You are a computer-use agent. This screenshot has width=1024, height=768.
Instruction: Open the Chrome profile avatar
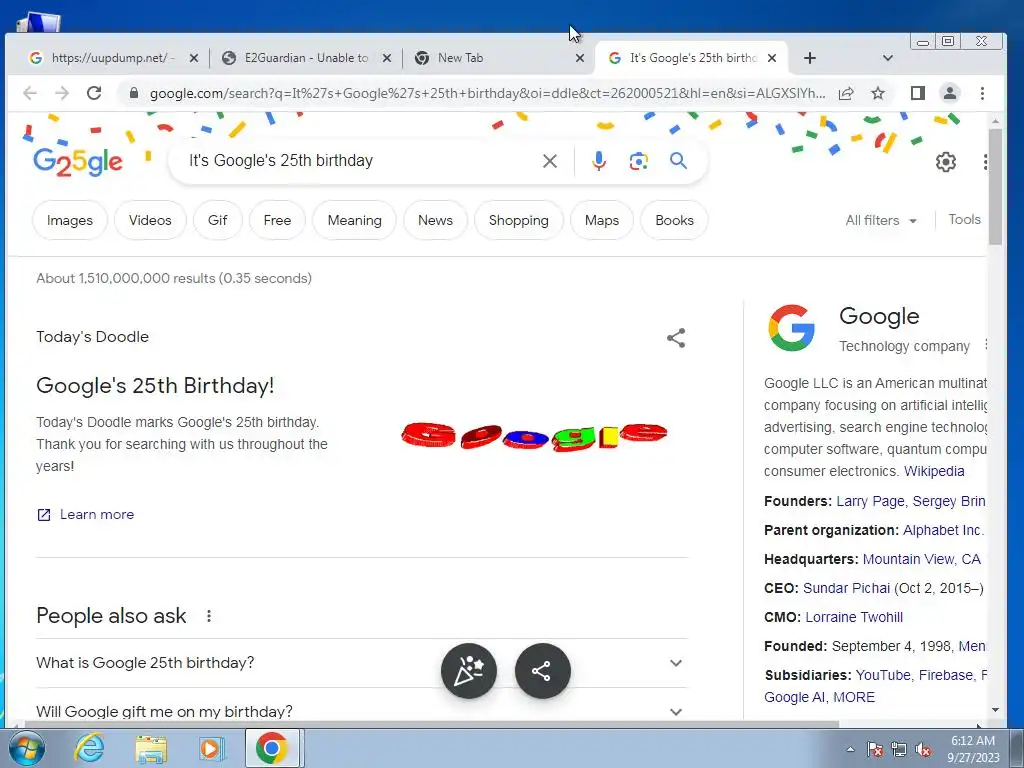click(x=950, y=93)
